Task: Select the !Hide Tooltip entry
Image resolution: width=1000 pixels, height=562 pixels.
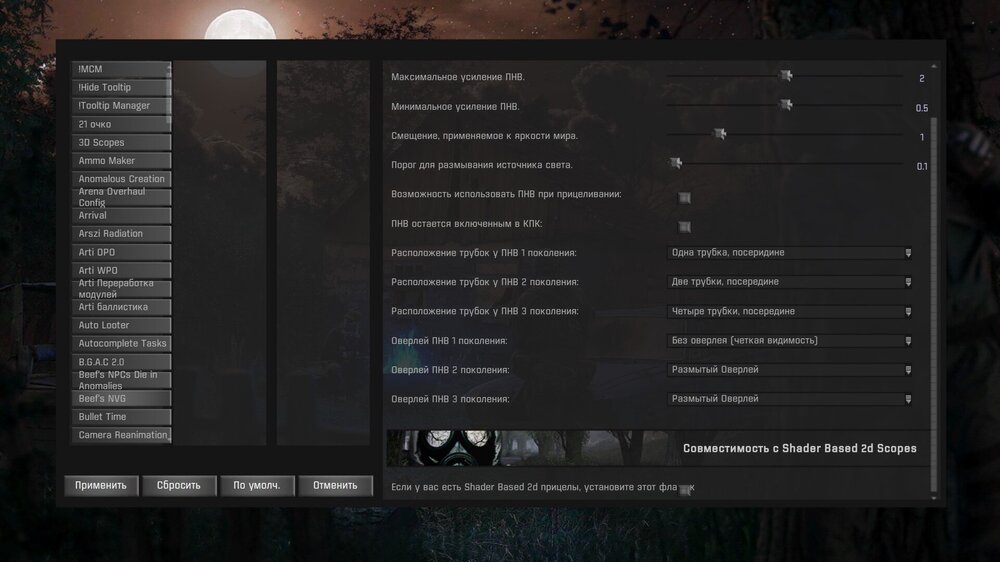Action: (x=121, y=87)
